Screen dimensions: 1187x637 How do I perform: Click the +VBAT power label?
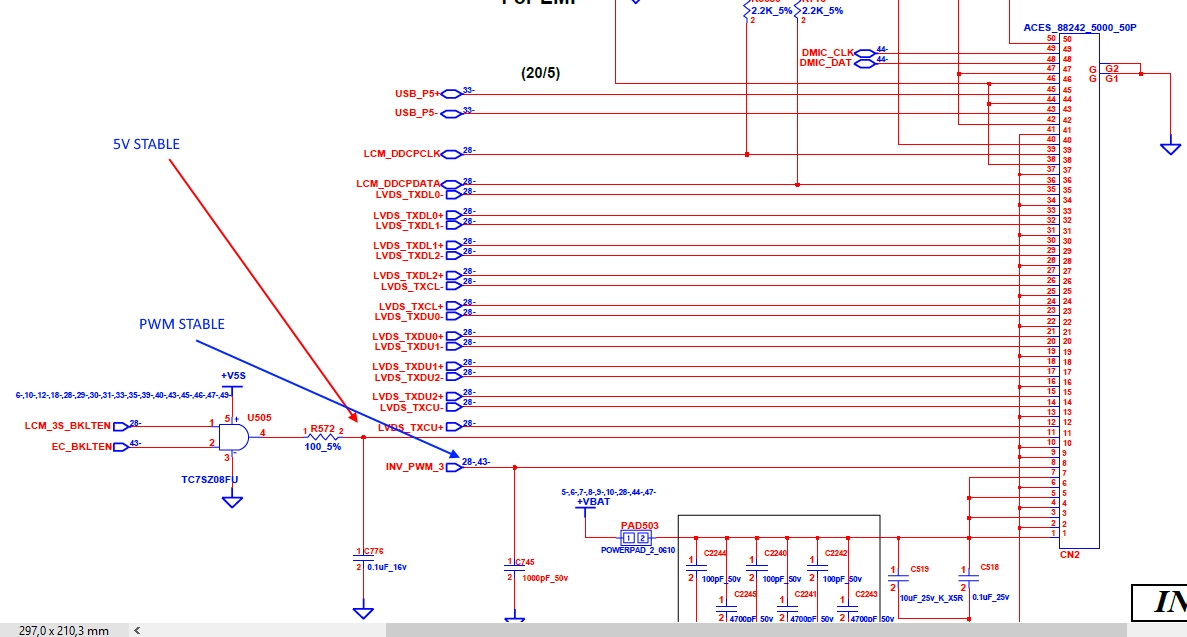[x=594, y=501]
